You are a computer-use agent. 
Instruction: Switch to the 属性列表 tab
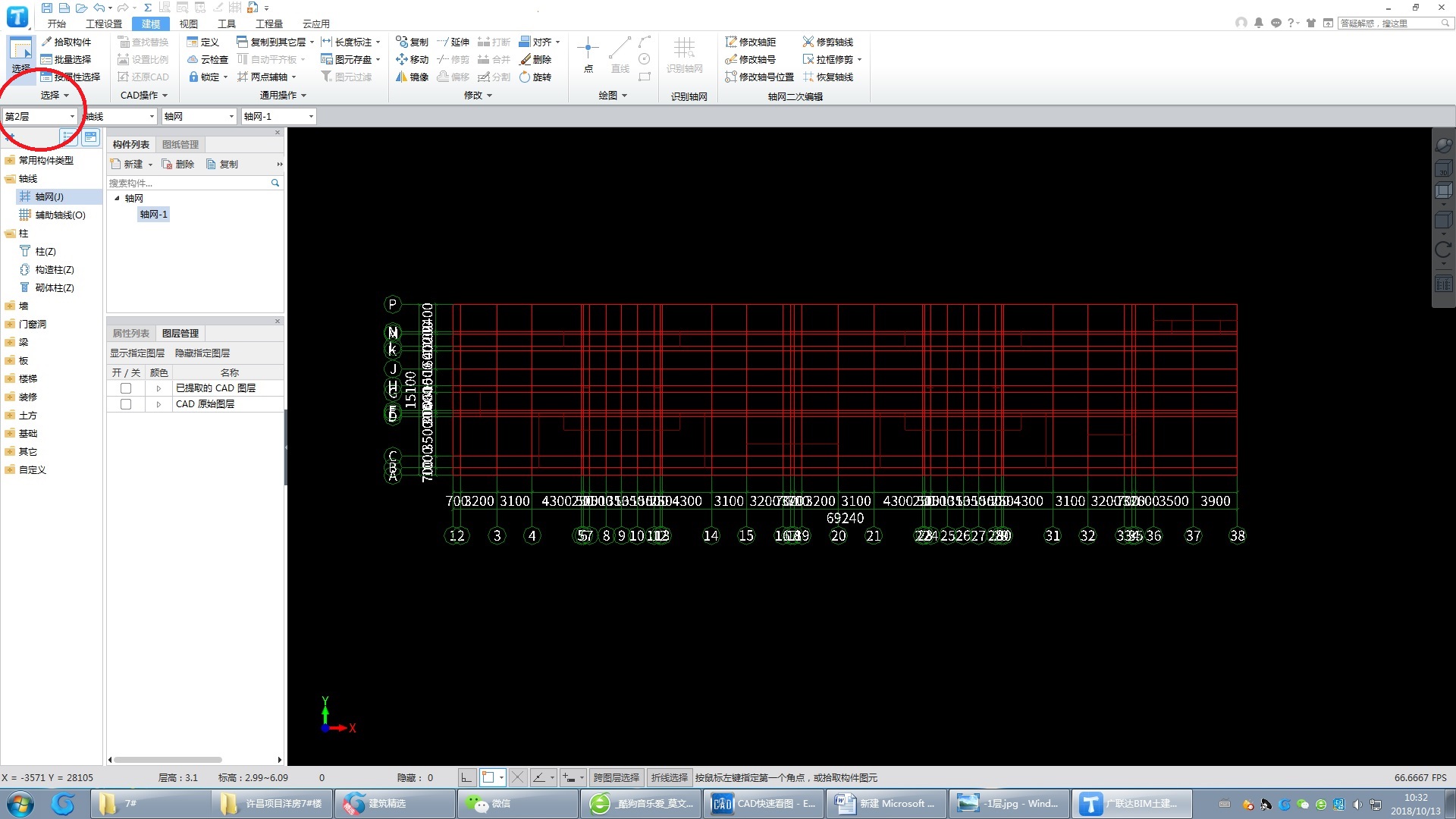[130, 333]
